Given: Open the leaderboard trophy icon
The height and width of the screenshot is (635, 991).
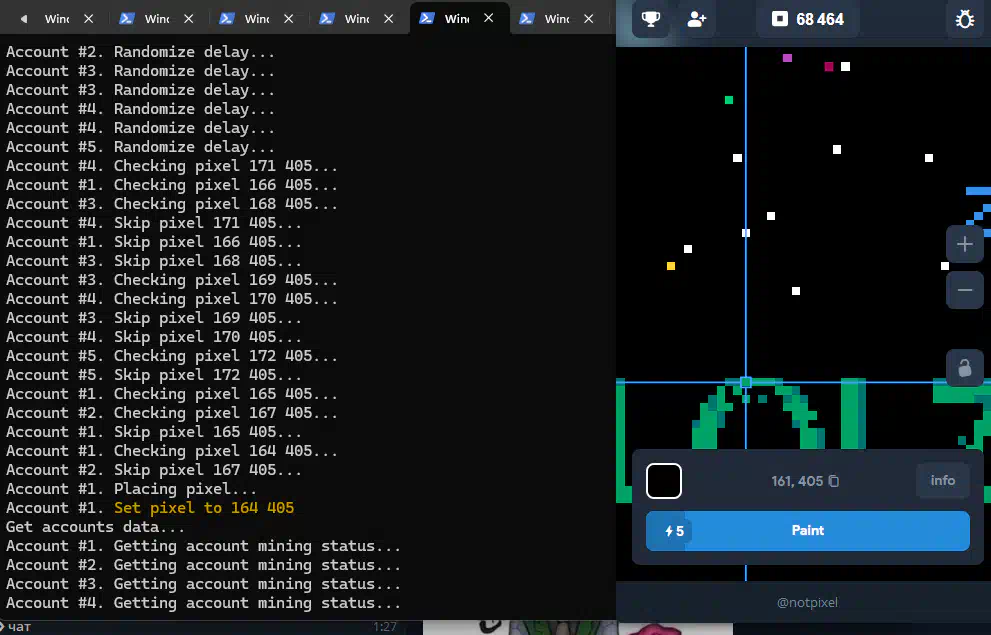Looking at the screenshot, I should 651,19.
